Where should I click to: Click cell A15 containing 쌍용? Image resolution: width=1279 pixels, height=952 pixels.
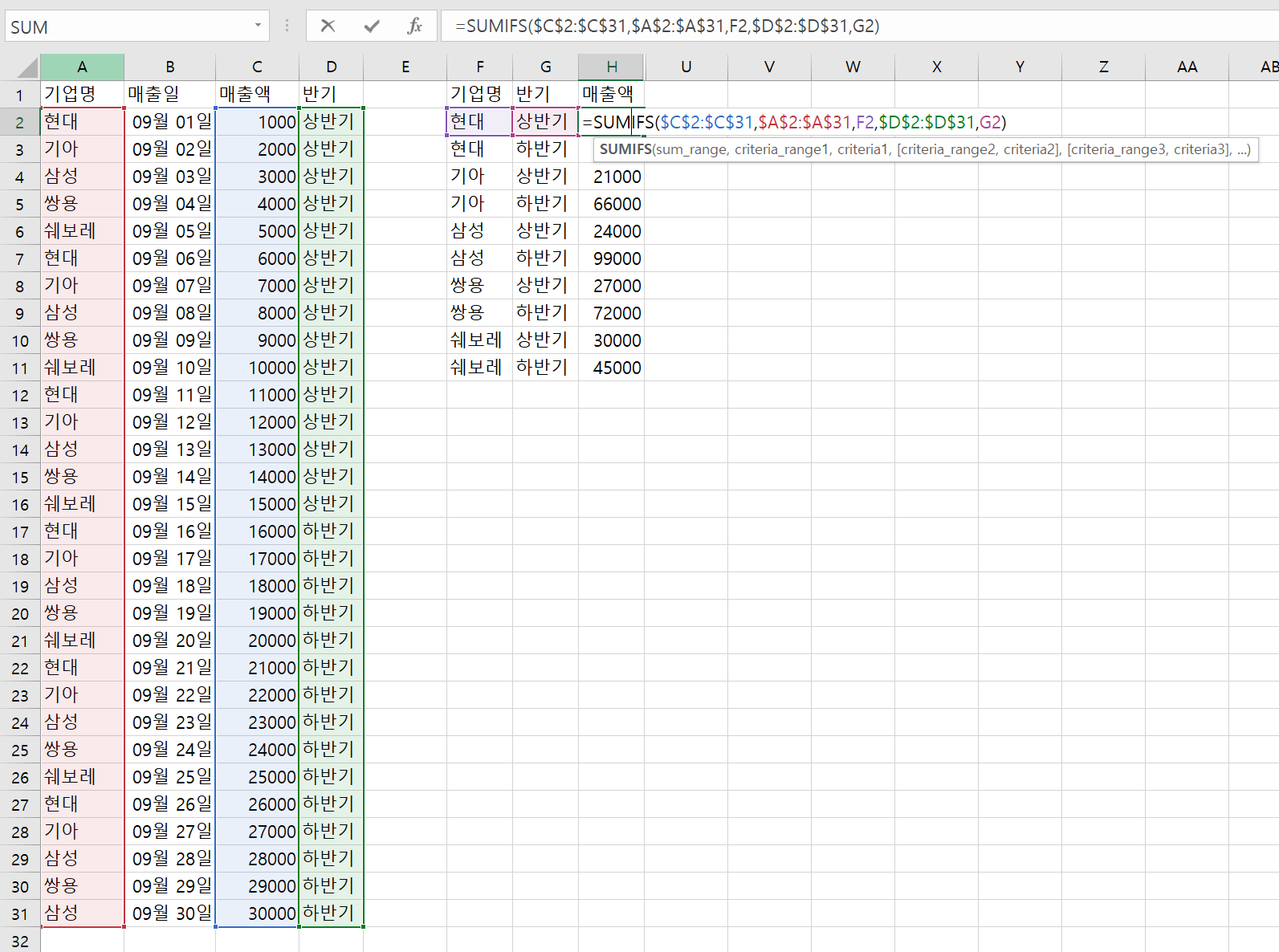(x=82, y=477)
